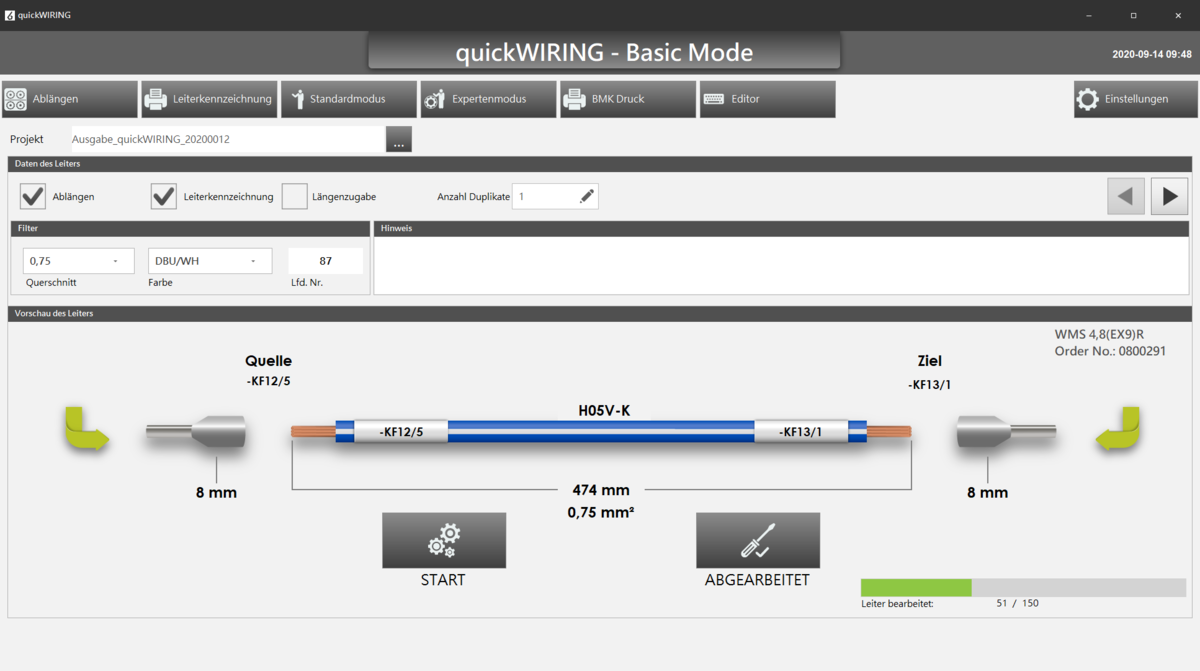
Task: Enable the Längenzugabe checkbox
Action: click(x=294, y=197)
